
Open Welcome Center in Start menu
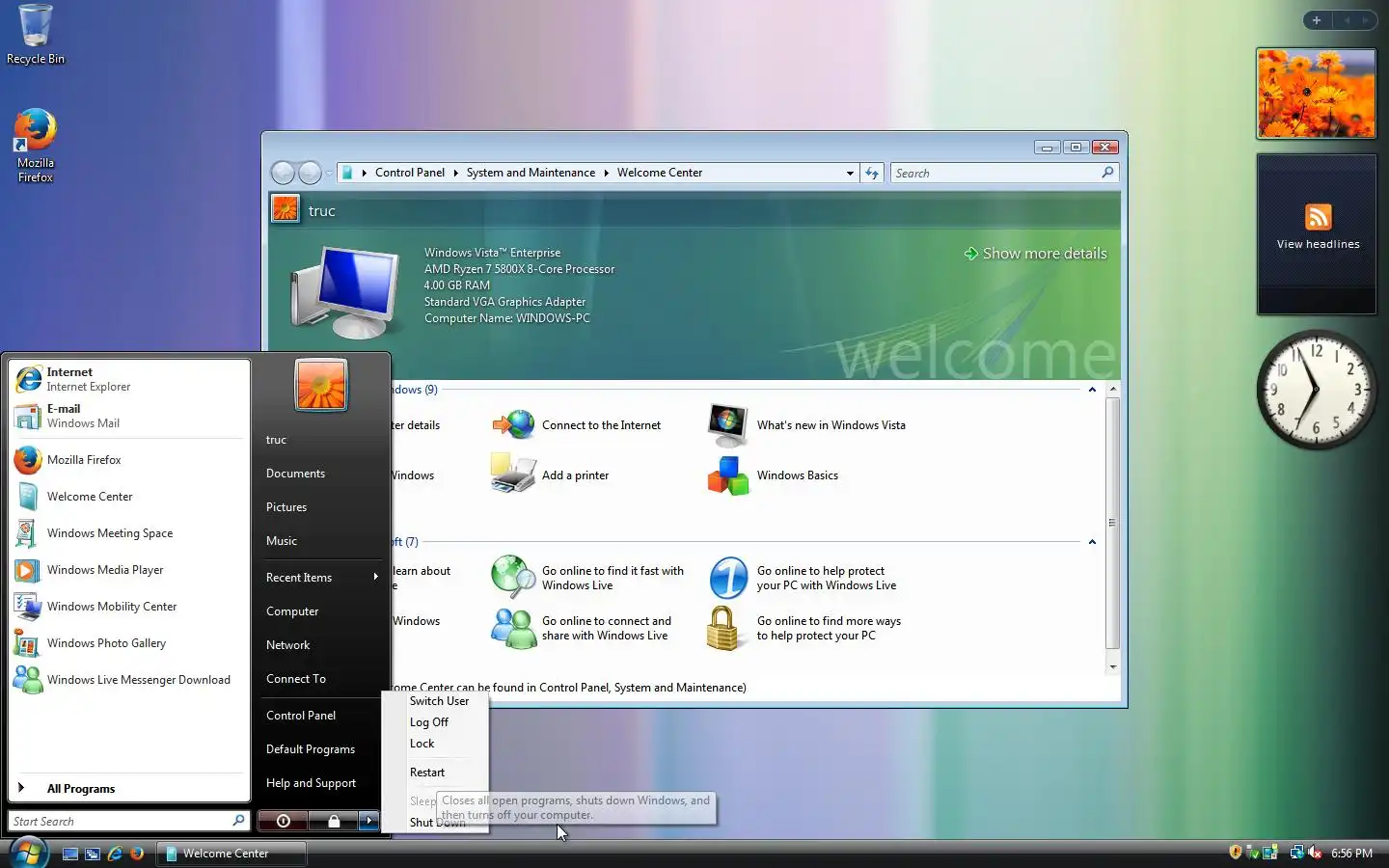129,497
